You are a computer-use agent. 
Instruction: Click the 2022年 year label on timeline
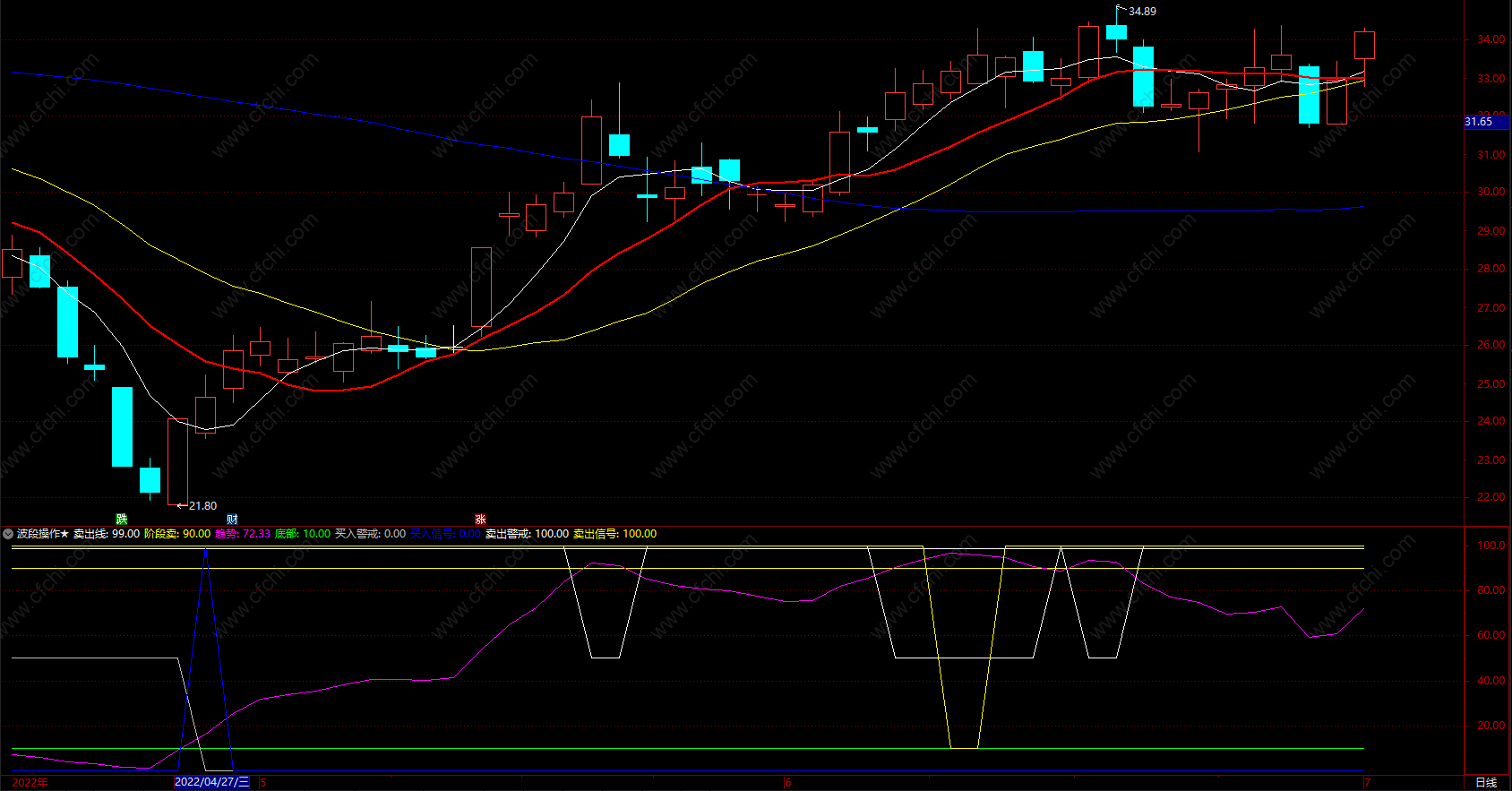click(30, 782)
